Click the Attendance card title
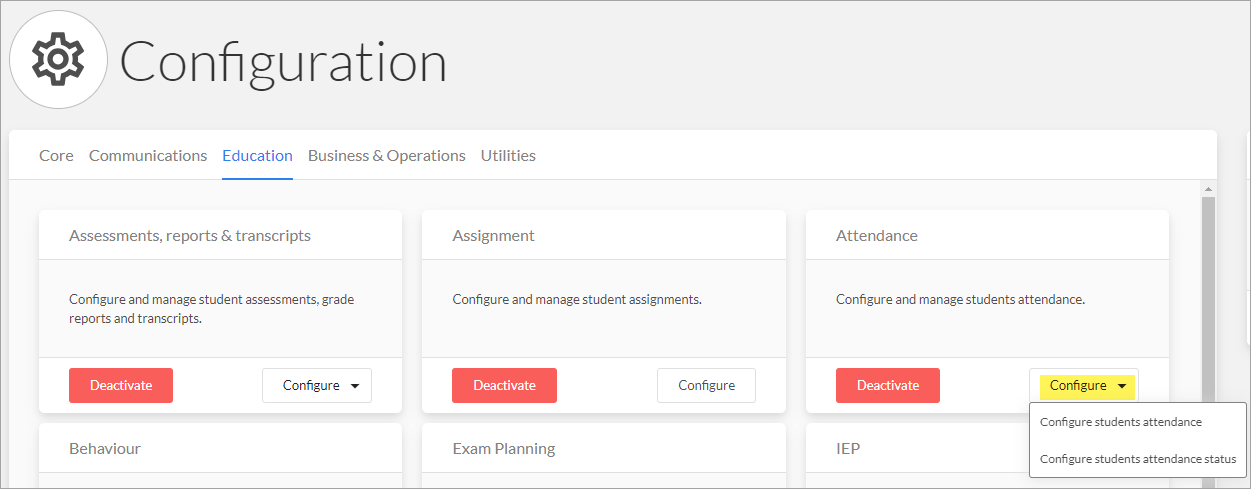The height and width of the screenshot is (489, 1251). [x=877, y=236]
